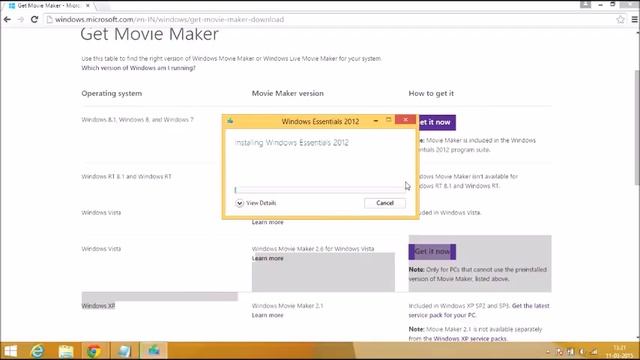Viewport: 640px width, 360px height.
Task: Expand View Details in the installer dialog
Action: coord(256,203)
